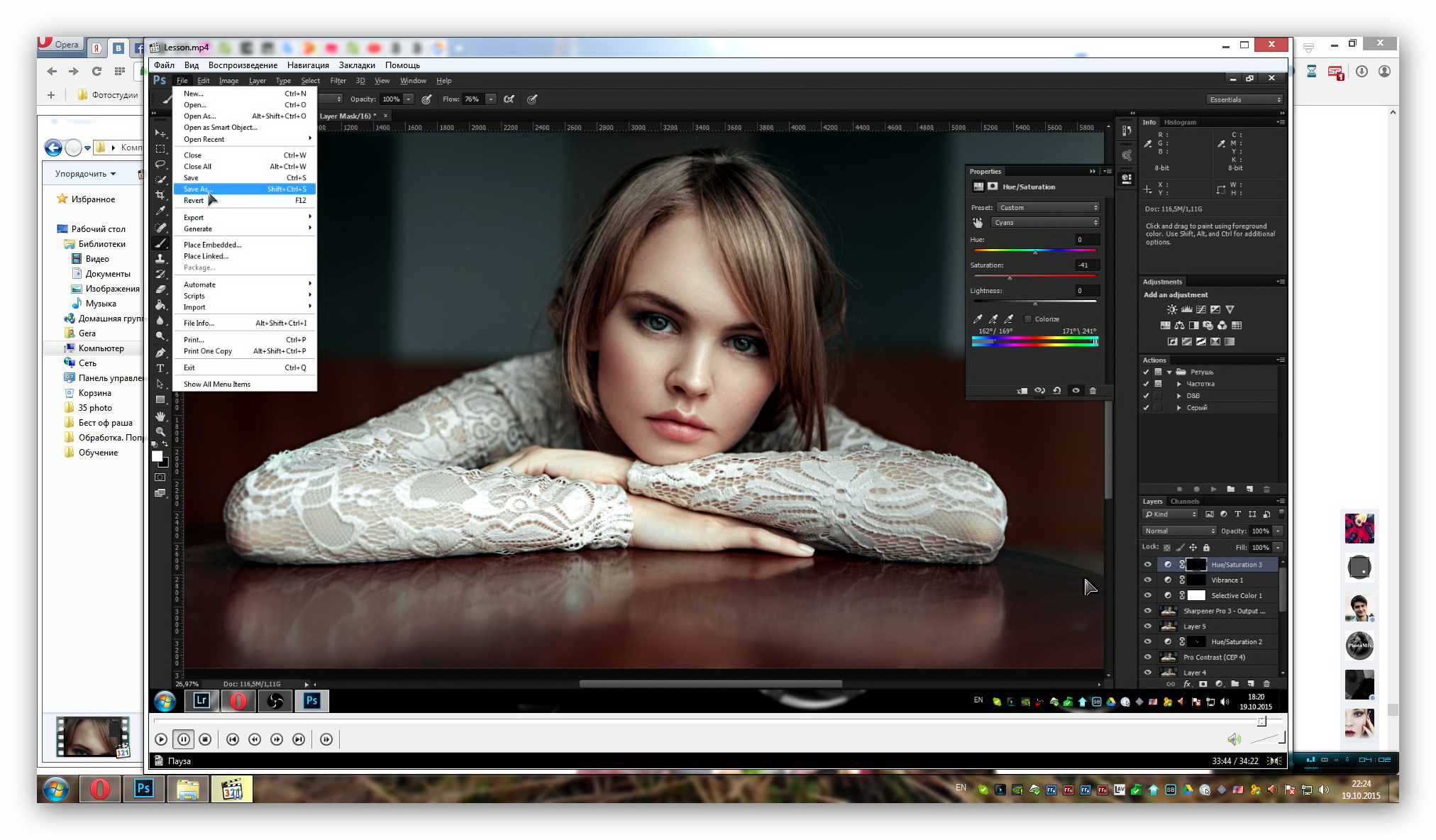Open the Preset dropdown showing Custom

1049,208
